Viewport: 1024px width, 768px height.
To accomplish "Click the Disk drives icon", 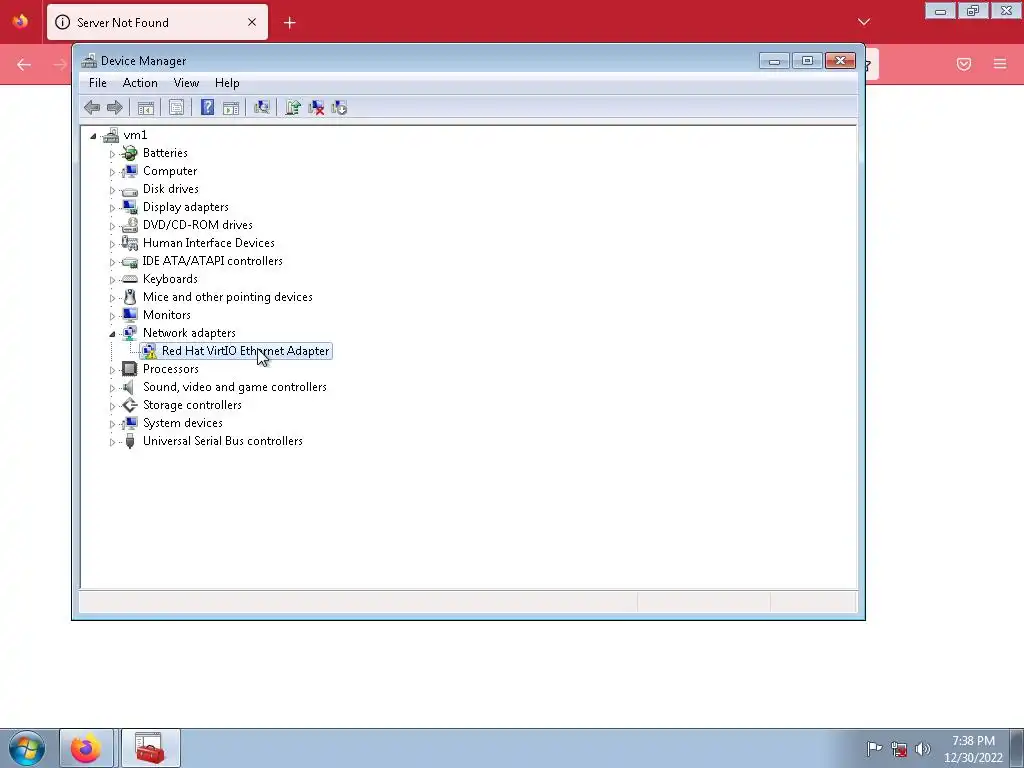I will (130, 190).
